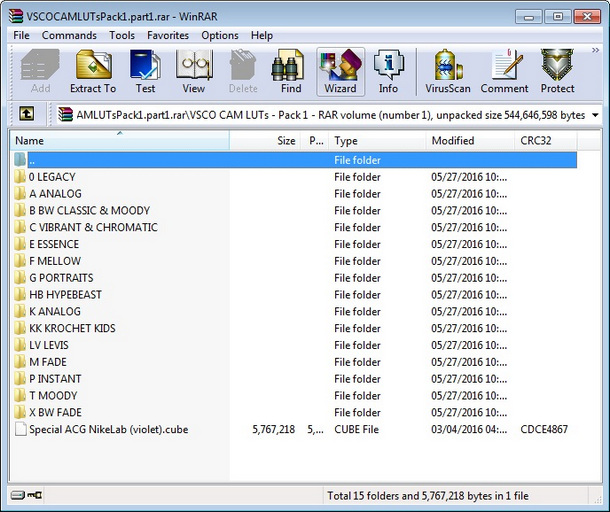Run the Test archive tool
This screenshot has width=610, height=512.
(x=145, y=72)
